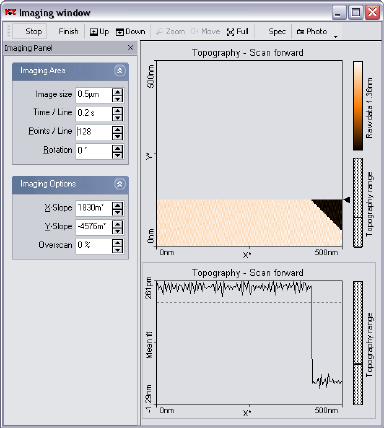Increase Rotation value using up arrow
Viewport: 384px width, 428px height.
coord(117,147)
